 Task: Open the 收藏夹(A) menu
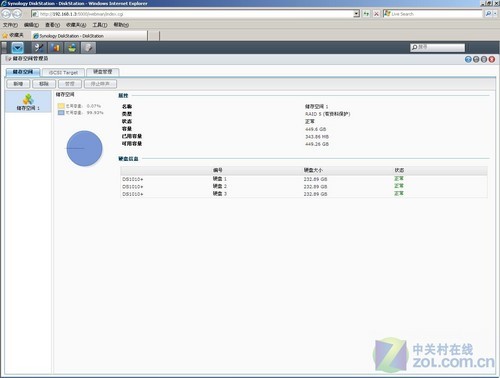pos(76,25)
